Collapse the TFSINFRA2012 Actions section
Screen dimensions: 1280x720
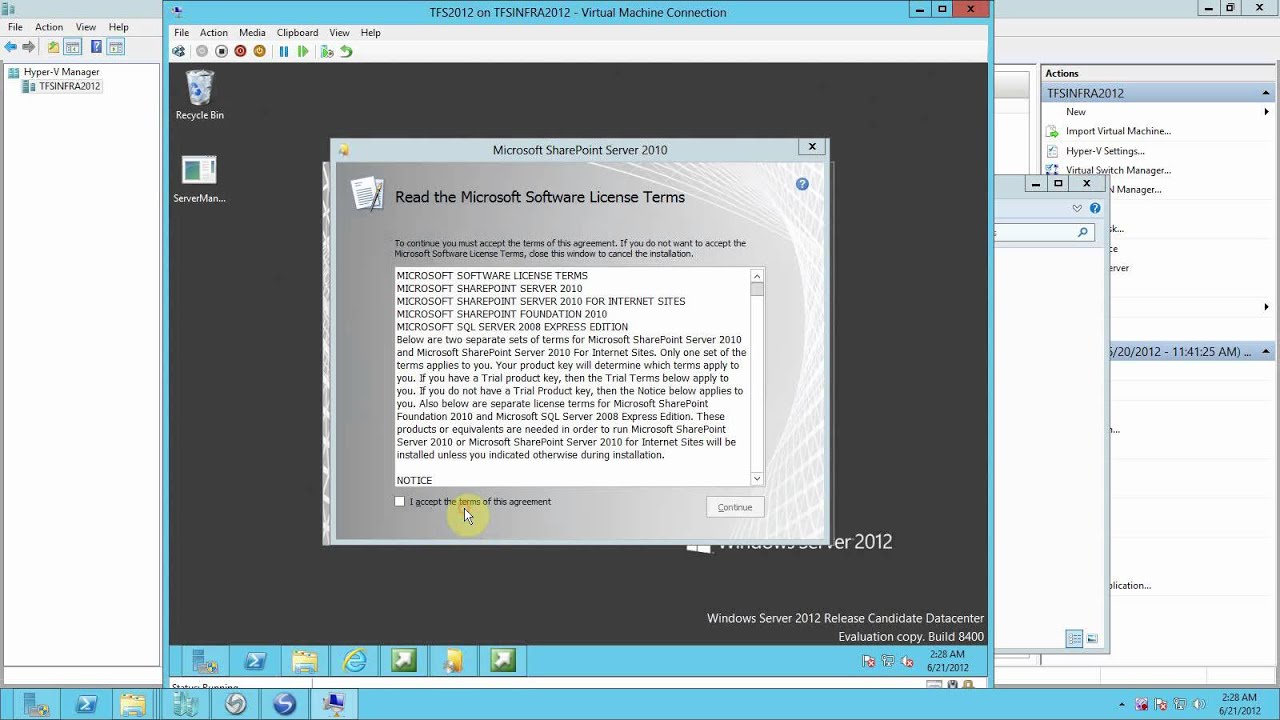1267,93
